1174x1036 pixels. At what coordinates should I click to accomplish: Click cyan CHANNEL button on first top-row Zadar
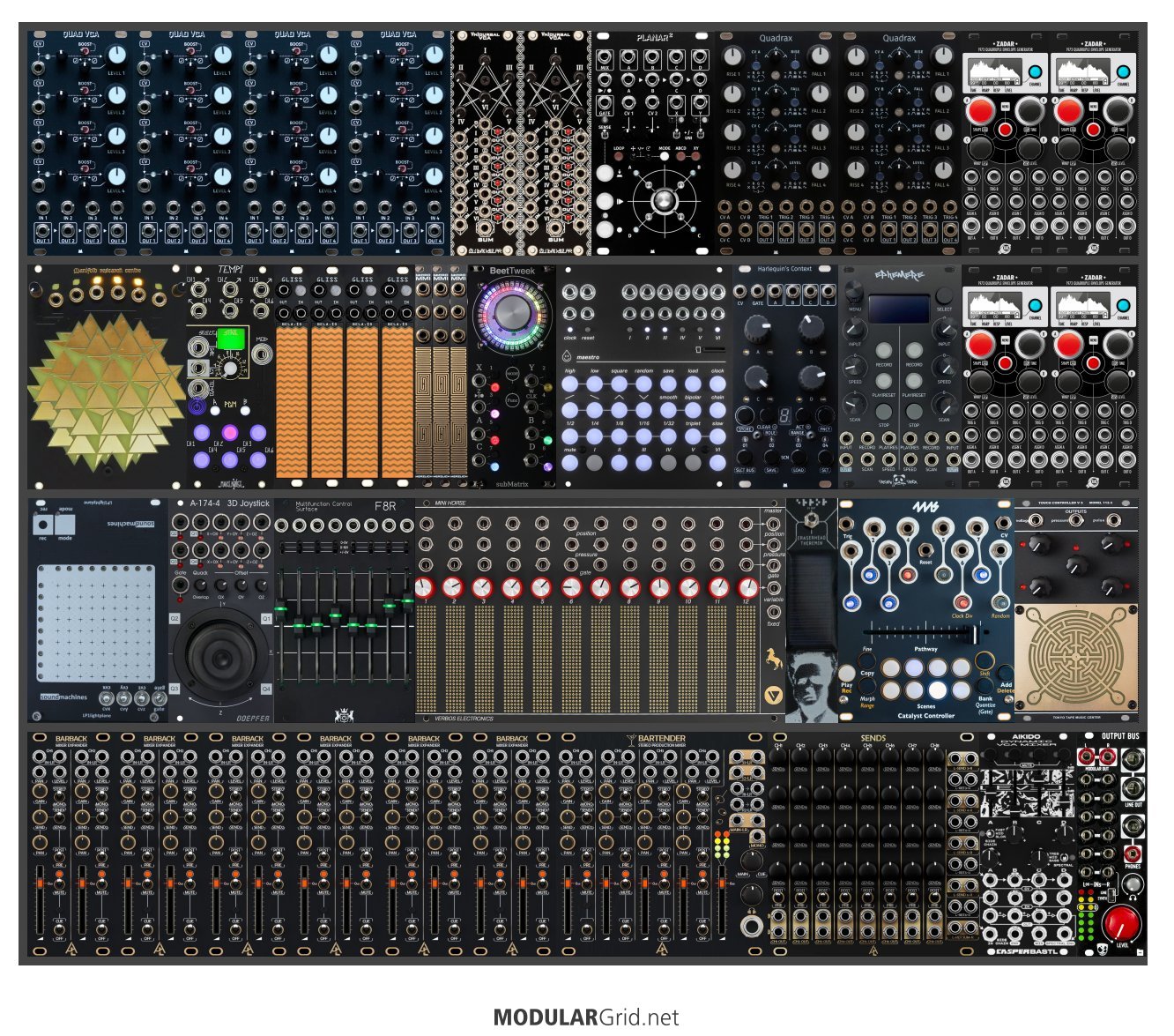click(1035, 72)
